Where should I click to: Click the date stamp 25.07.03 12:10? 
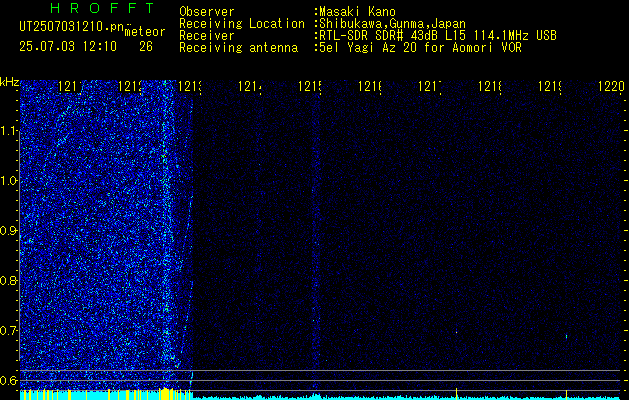pos(68,47)
